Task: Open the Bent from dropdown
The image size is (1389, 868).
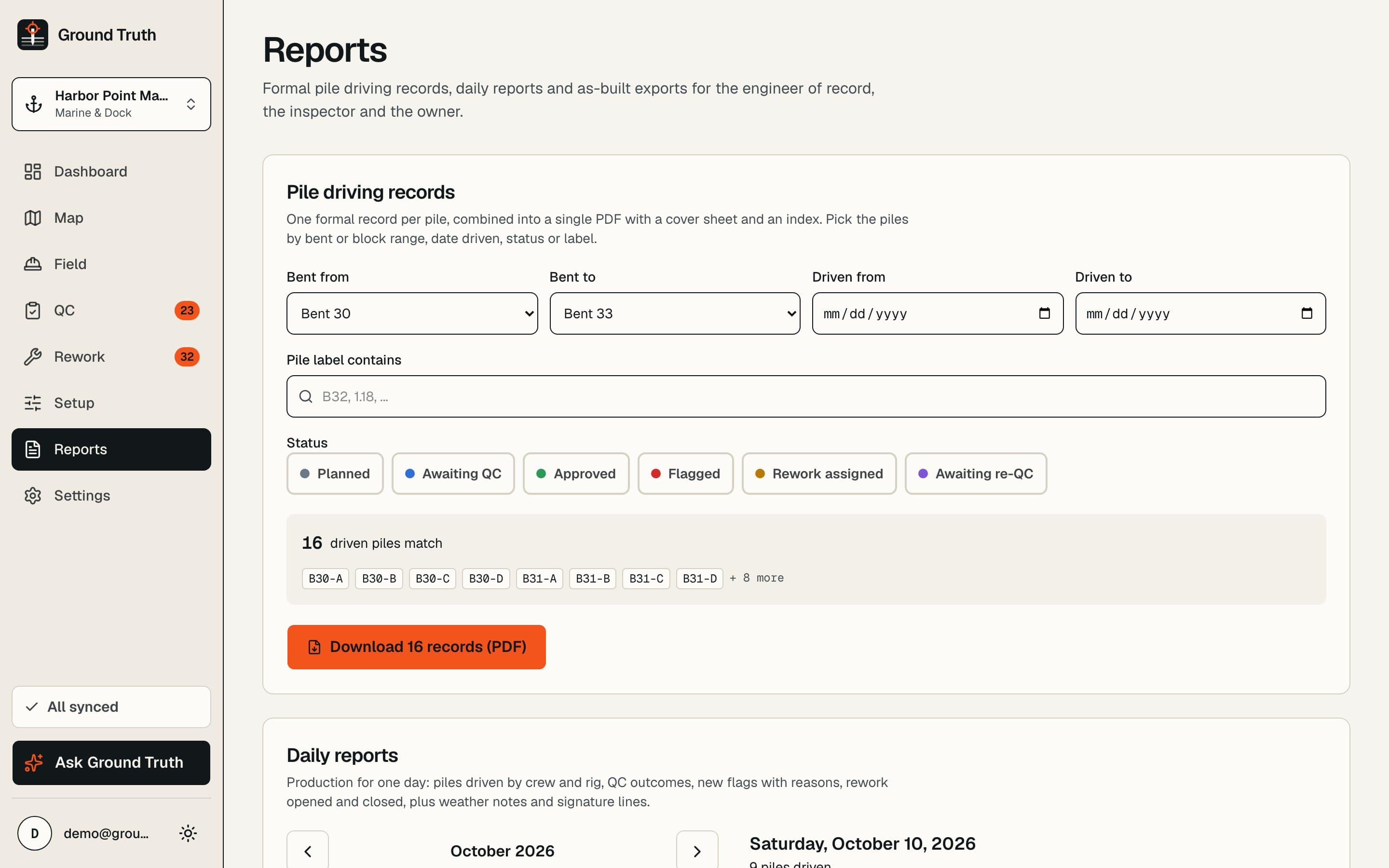Action: [412, 313]
